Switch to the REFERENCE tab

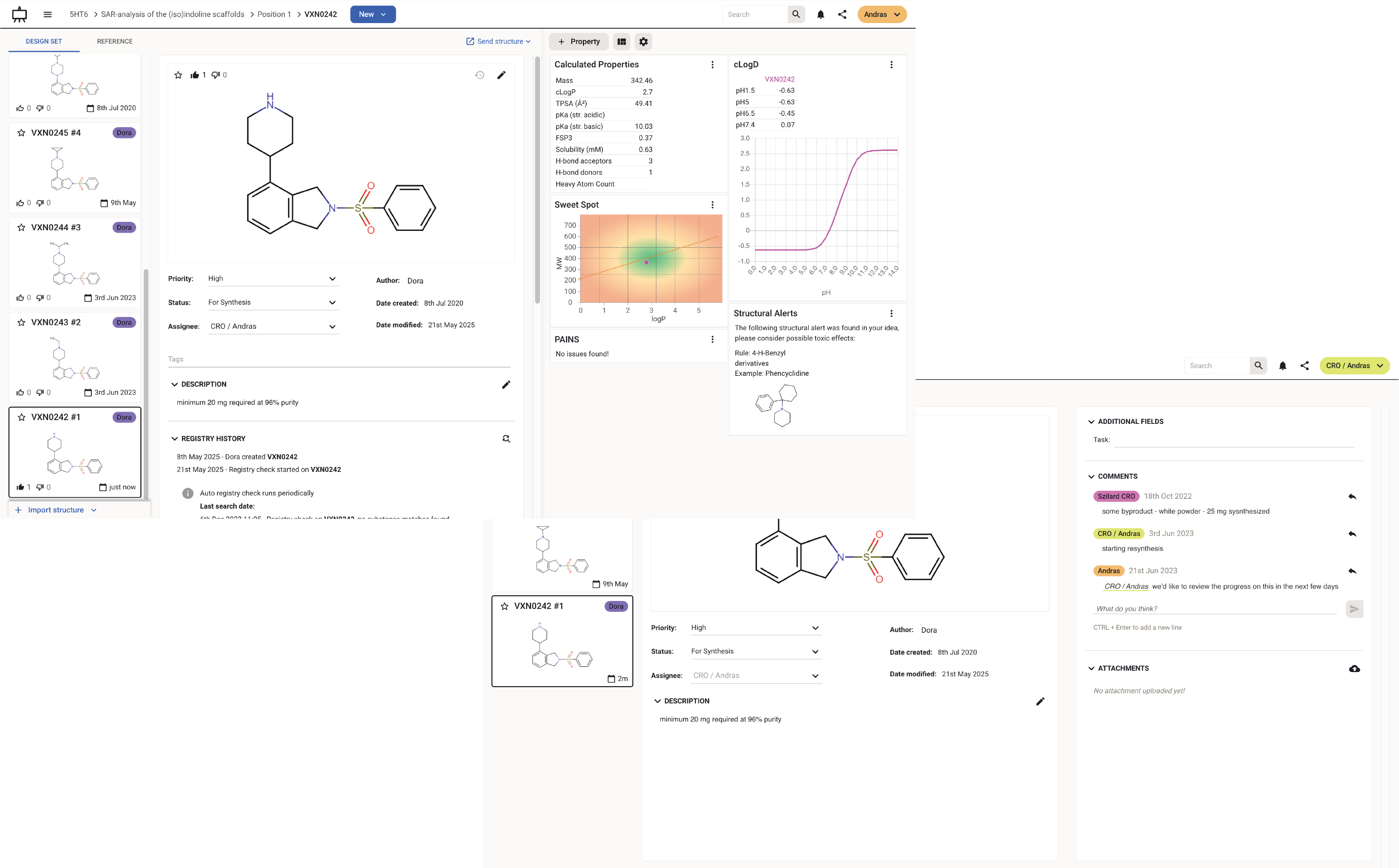[115, 41]
